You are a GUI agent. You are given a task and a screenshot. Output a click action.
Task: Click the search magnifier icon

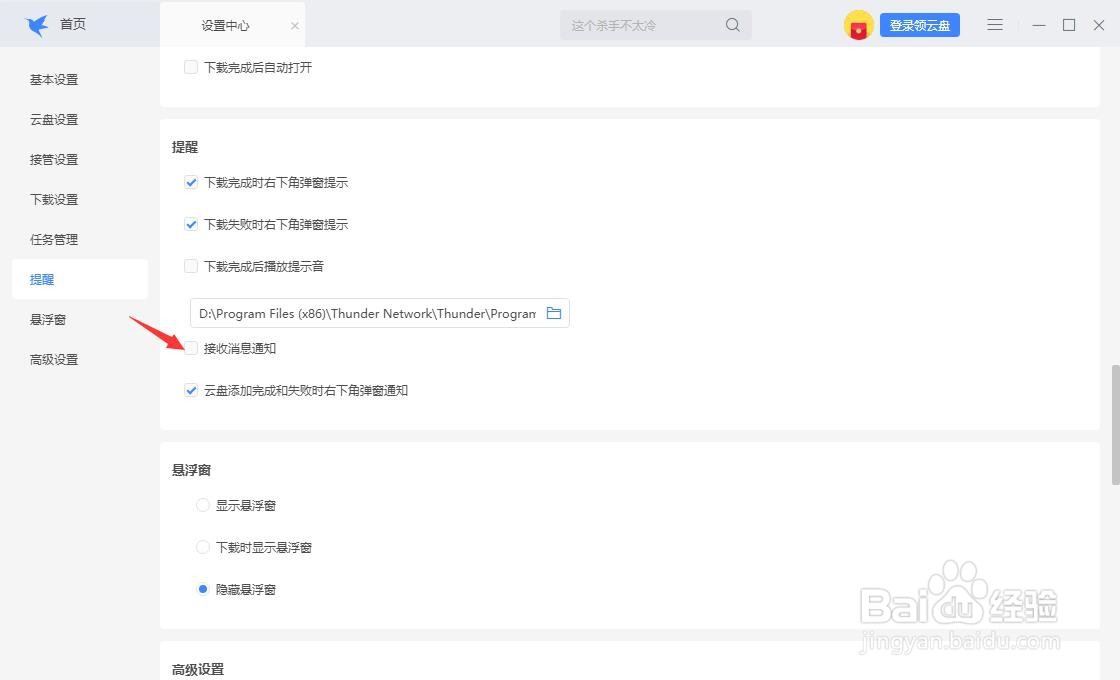click(x=733, y=24)
